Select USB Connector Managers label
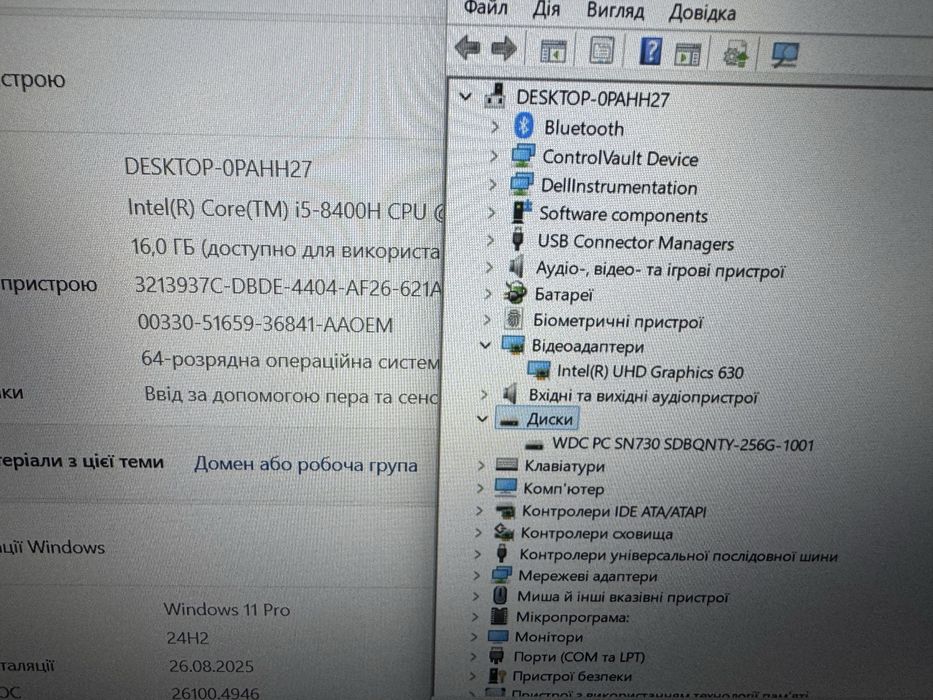The height and width of the screenshot is (700, 933). coord(635,242)
